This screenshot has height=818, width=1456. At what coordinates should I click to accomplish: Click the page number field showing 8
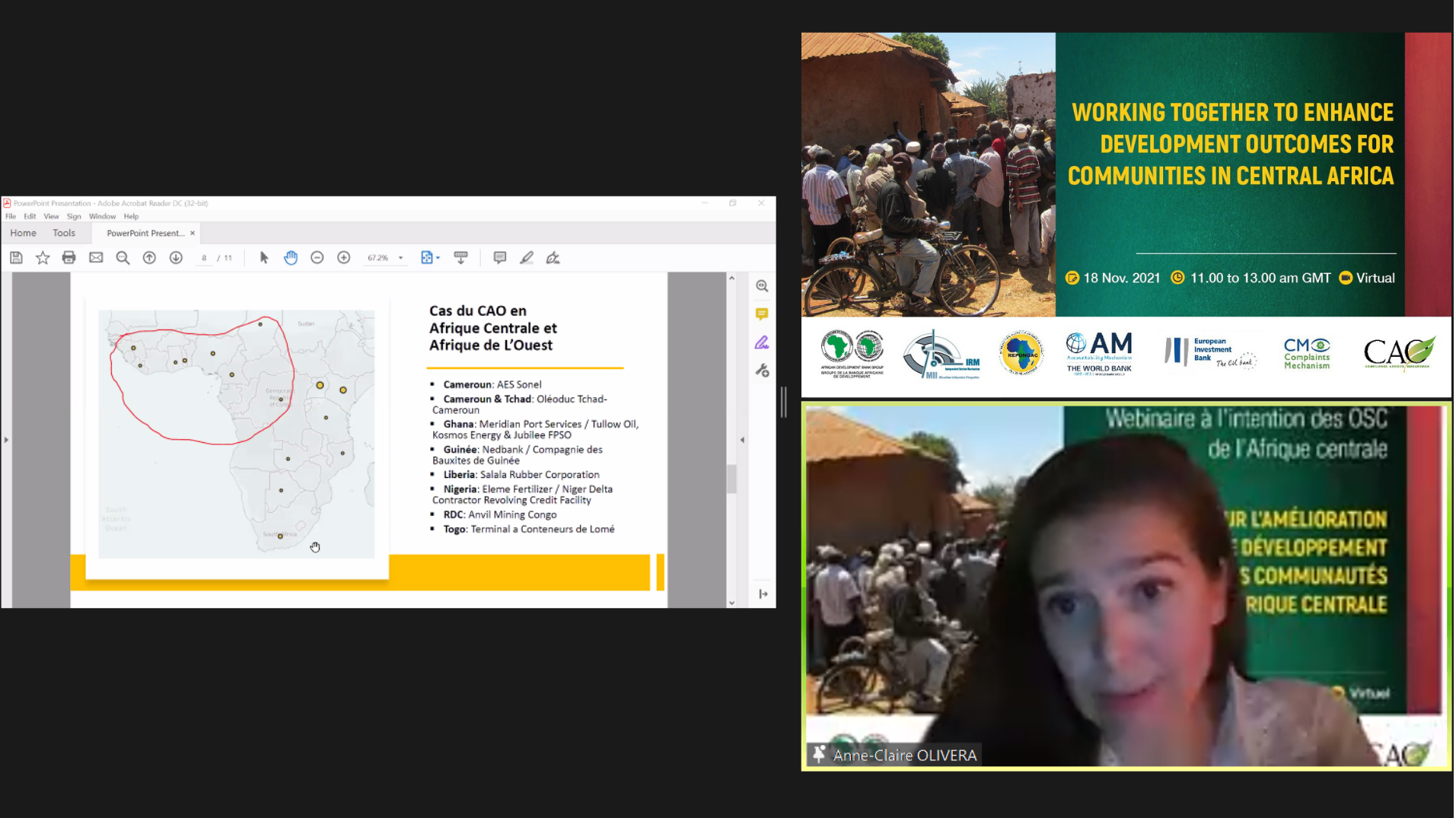tap(204, 258)
